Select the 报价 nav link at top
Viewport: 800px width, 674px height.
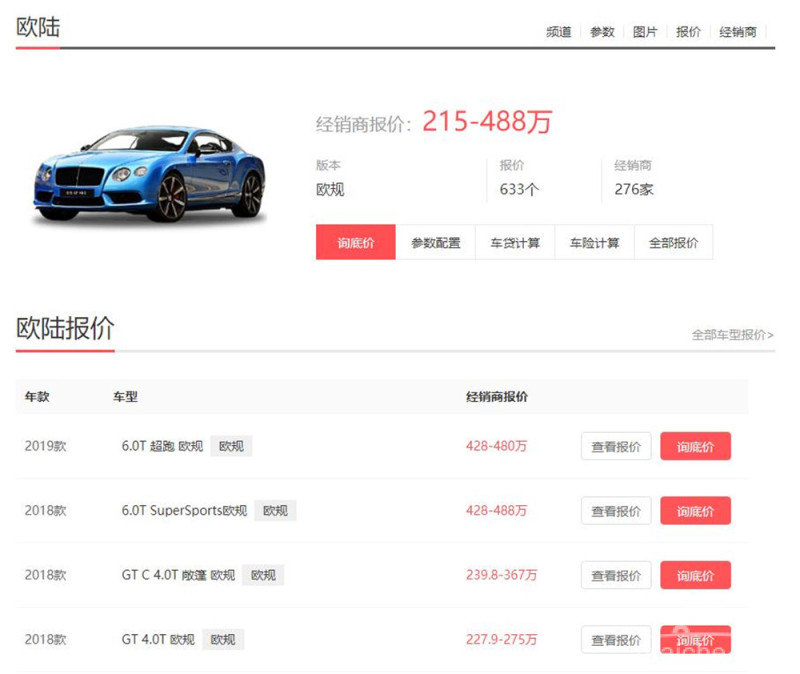tap(688, 32)
